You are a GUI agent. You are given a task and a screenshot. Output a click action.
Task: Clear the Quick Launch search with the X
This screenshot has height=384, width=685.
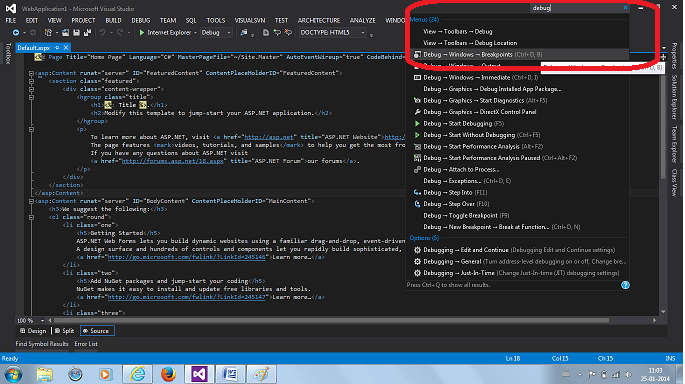(625, 8)
